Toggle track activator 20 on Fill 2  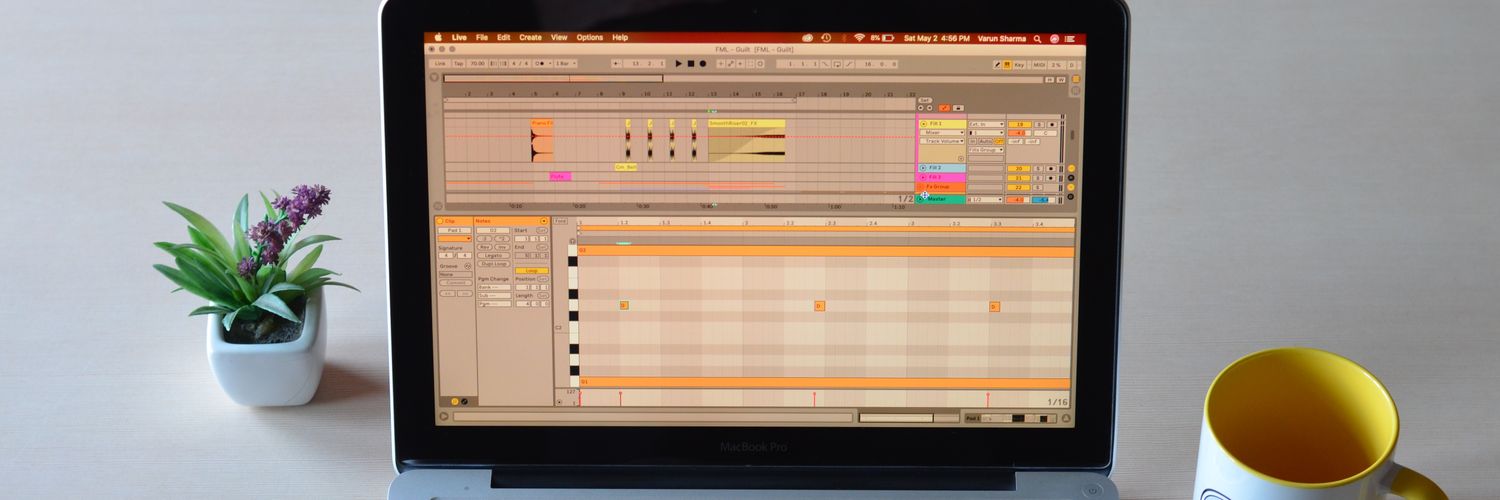[1019, 168]
